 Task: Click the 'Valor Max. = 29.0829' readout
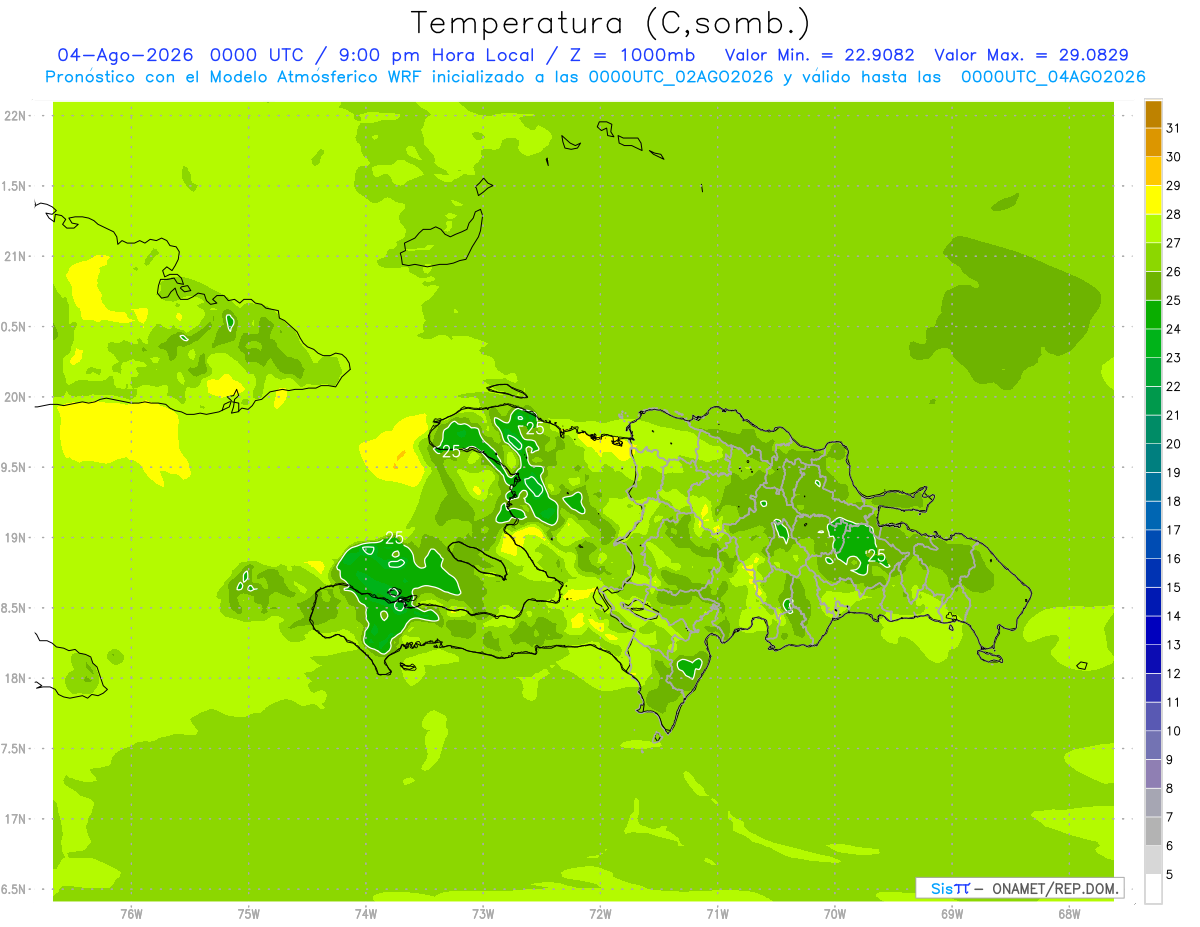point(1031,55)
